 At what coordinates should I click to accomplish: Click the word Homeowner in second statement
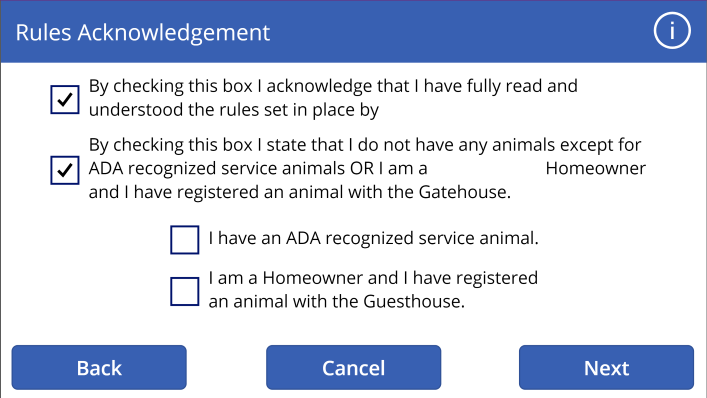[x=596, y=168]
